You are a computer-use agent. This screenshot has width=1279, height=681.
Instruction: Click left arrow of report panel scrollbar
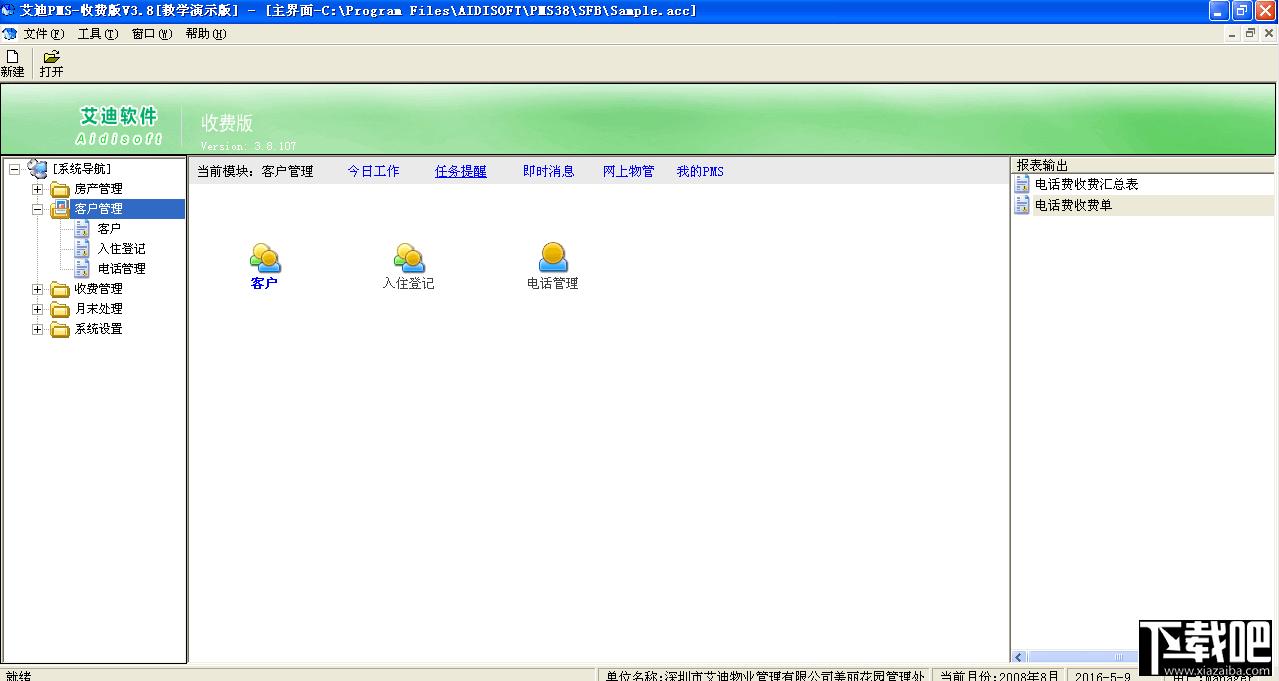pyautogui.click(x=1020, y=657)
